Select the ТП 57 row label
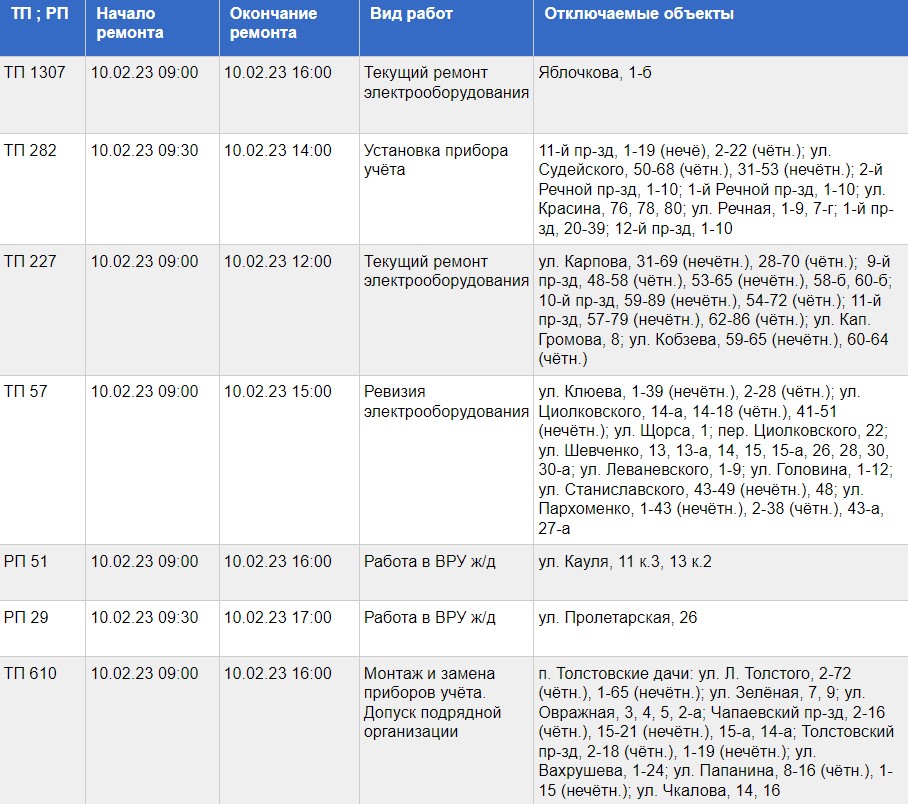Screen dimensions: 908x804 [27, 392]
